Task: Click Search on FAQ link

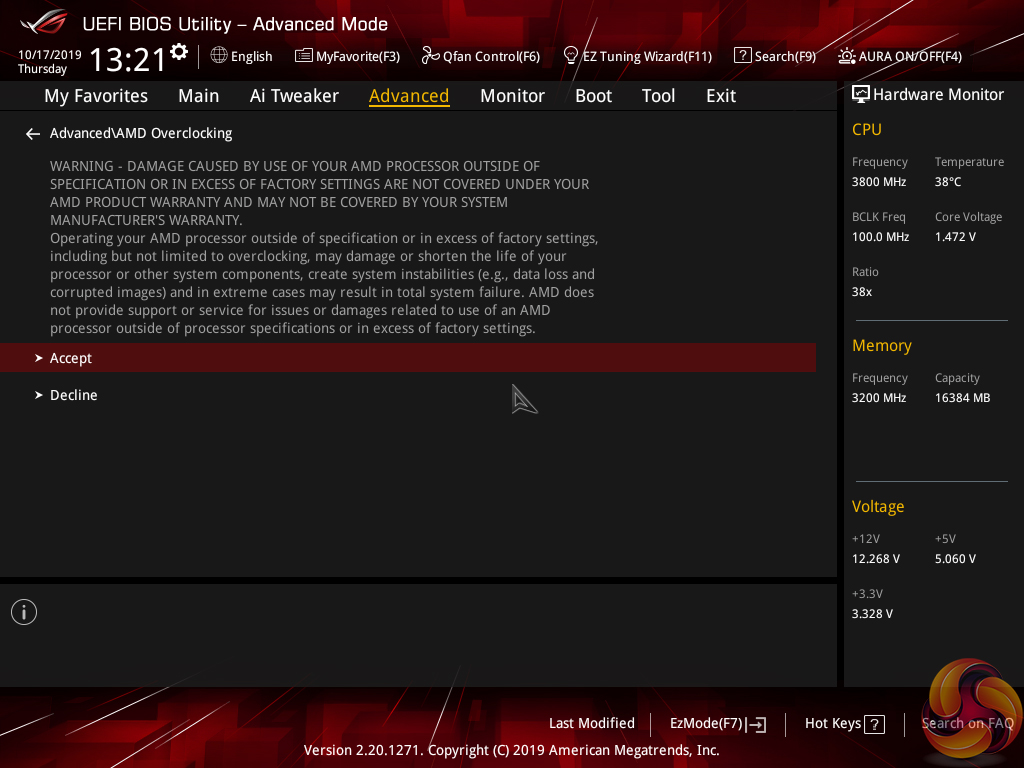Action: tap(967, 723)
